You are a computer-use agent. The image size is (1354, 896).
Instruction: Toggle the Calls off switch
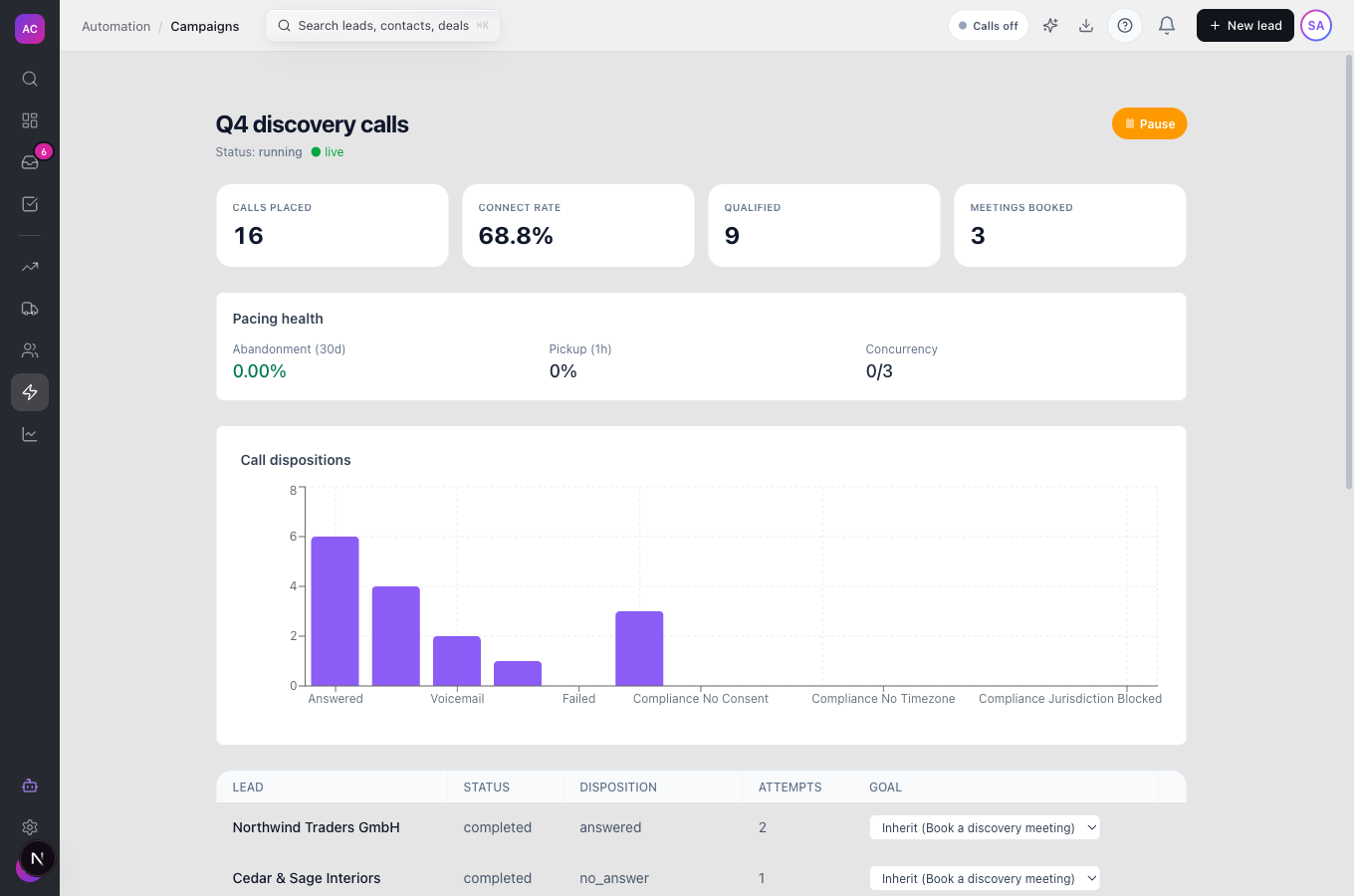(x=989, y=26)
